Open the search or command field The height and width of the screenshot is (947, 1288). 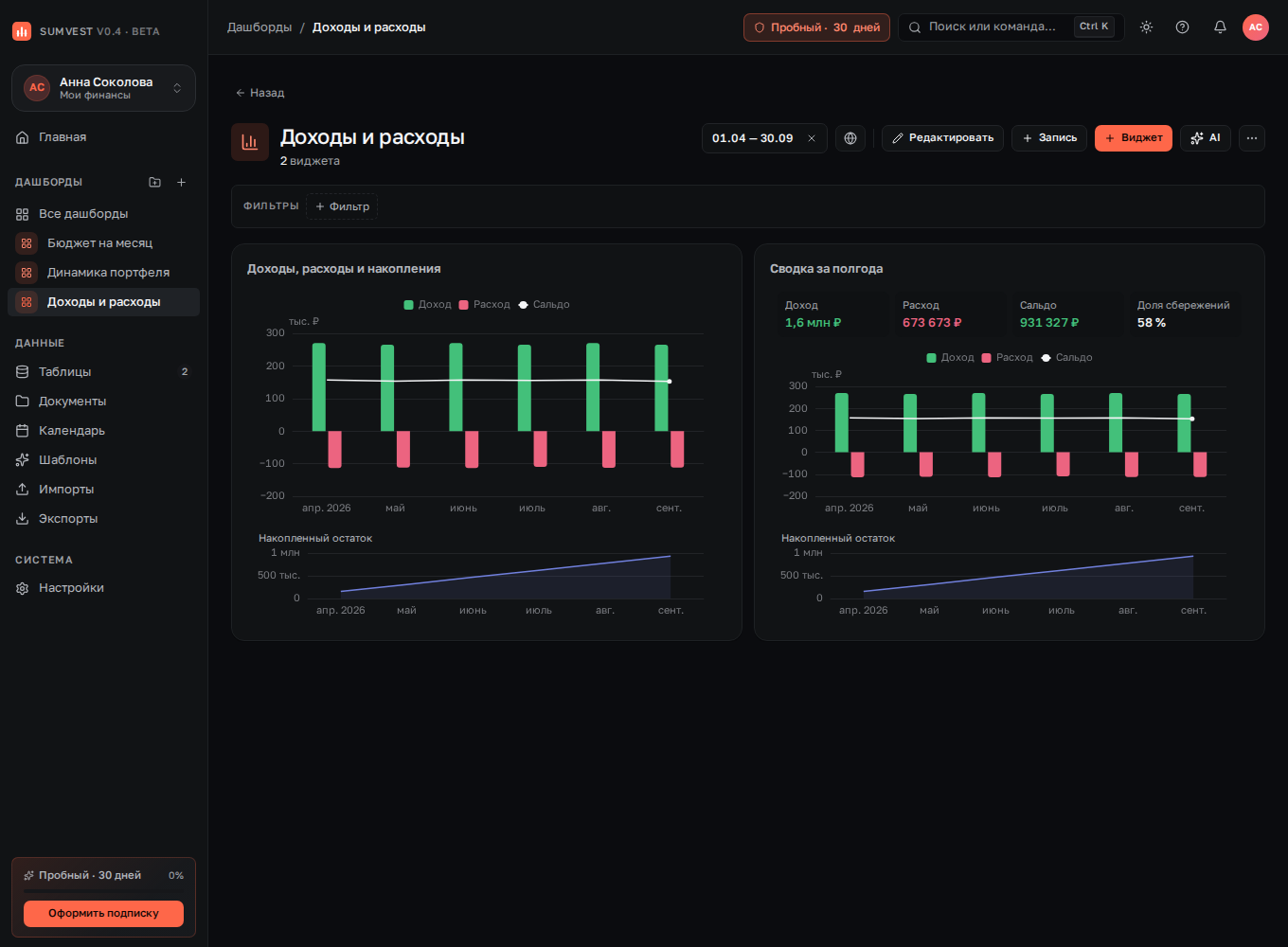[x=1011, y=27]
